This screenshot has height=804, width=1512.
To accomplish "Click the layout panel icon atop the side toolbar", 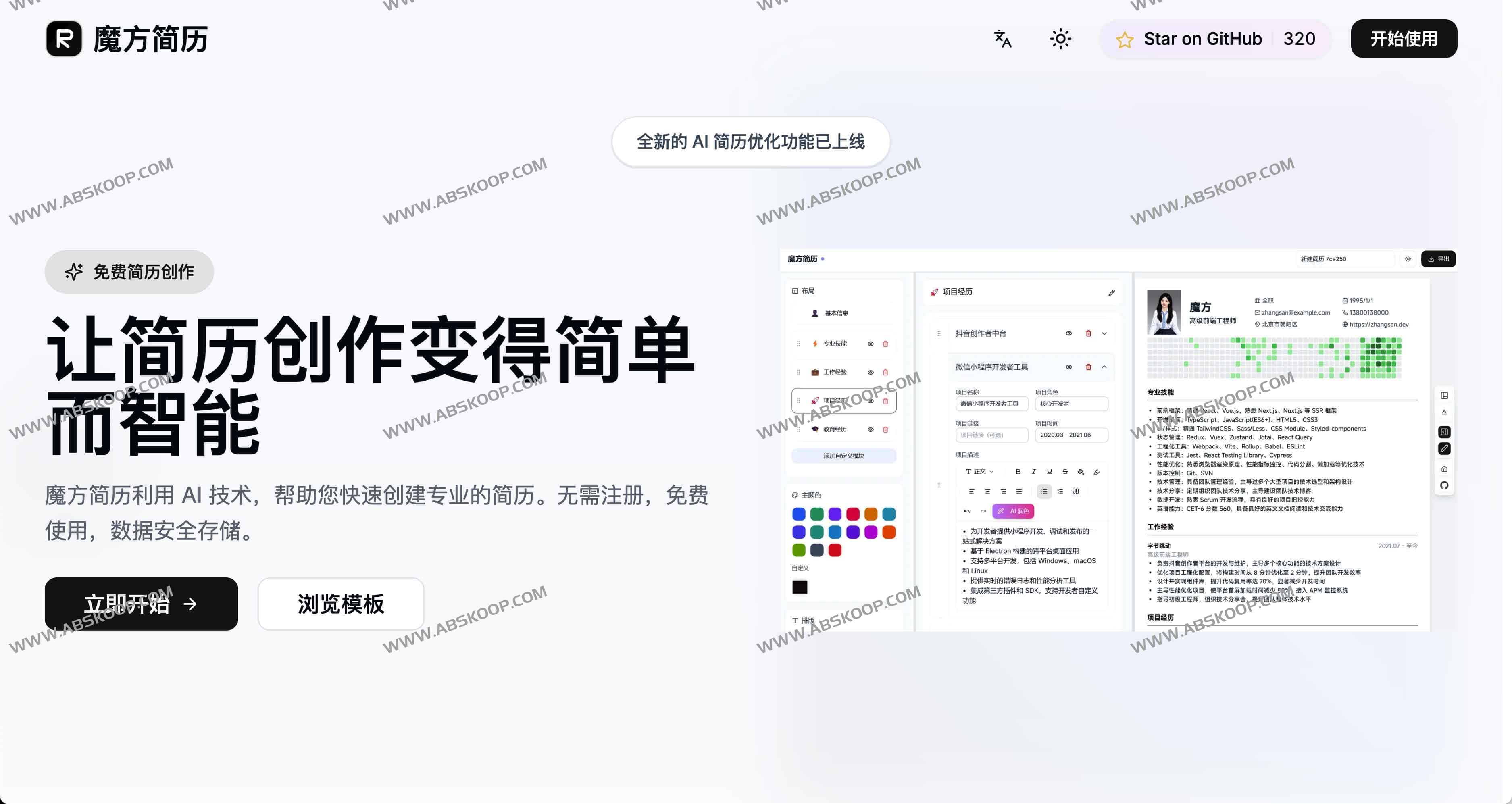I will [1445, 395].
